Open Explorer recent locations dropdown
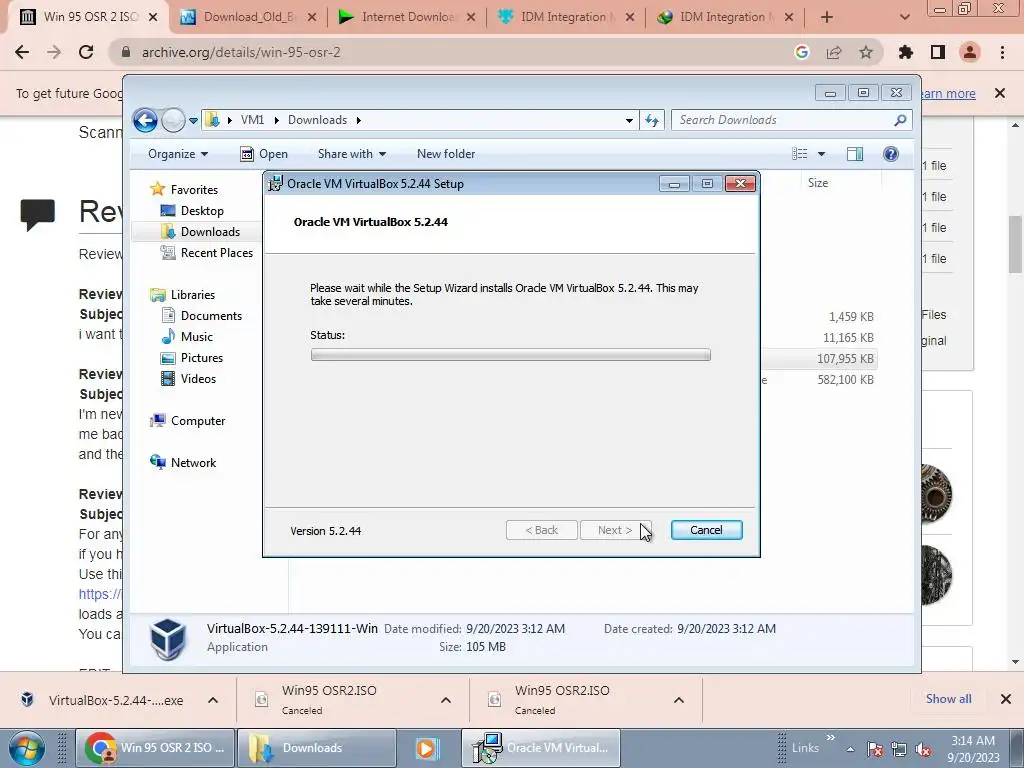Viewport: 1024px width, 768px height. (193, 121)
